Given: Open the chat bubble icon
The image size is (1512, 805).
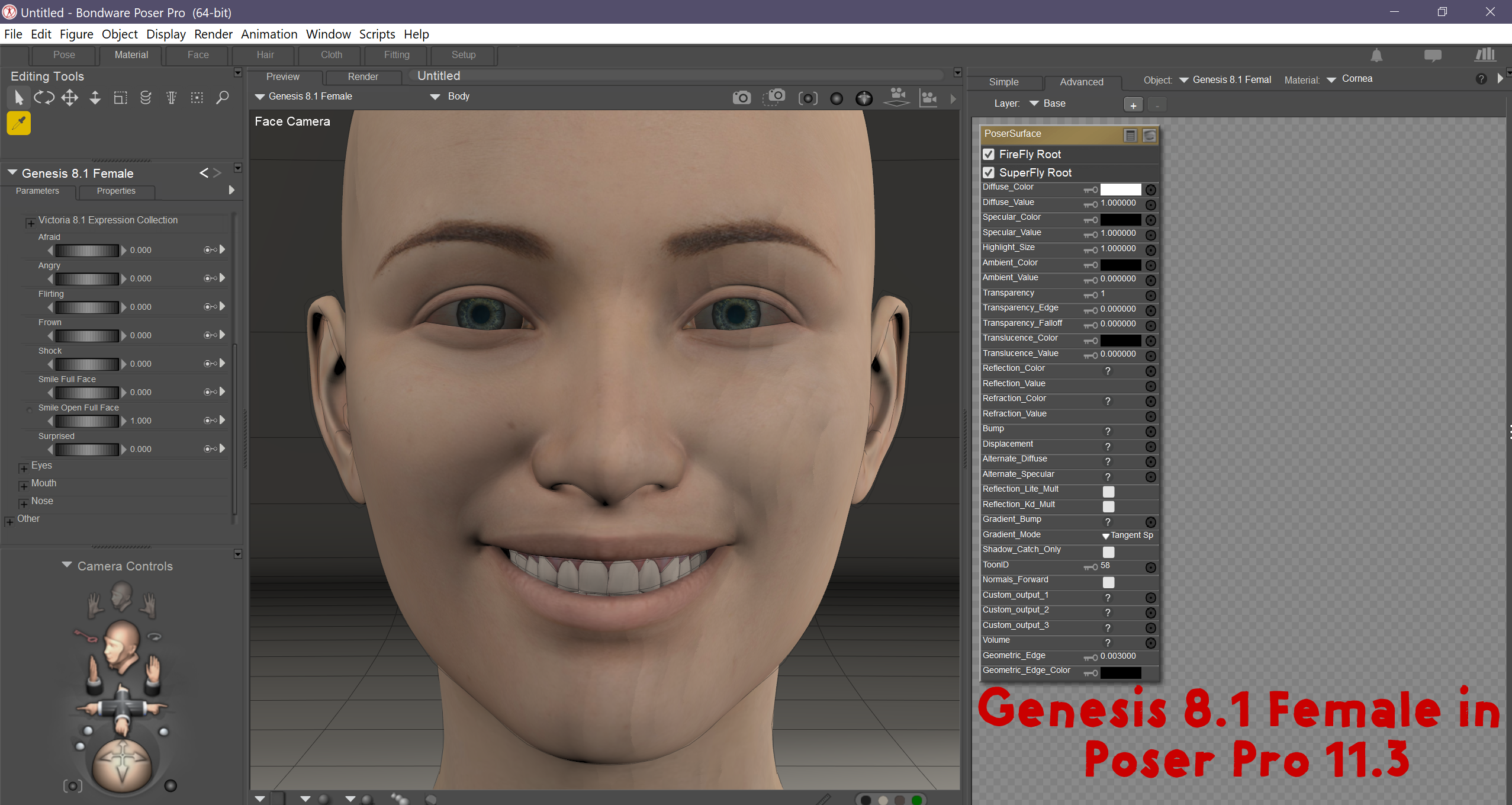Looking at the screenshot, I should [1433, 56].
